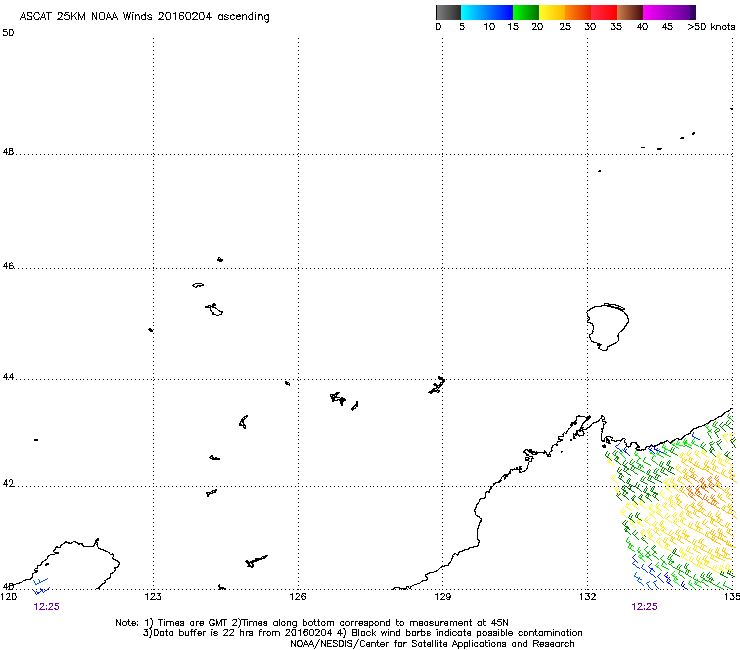Screen dimensions: 740x650
Task: Select the green 15-20 knots color bar segment
Action: [526, 12]
